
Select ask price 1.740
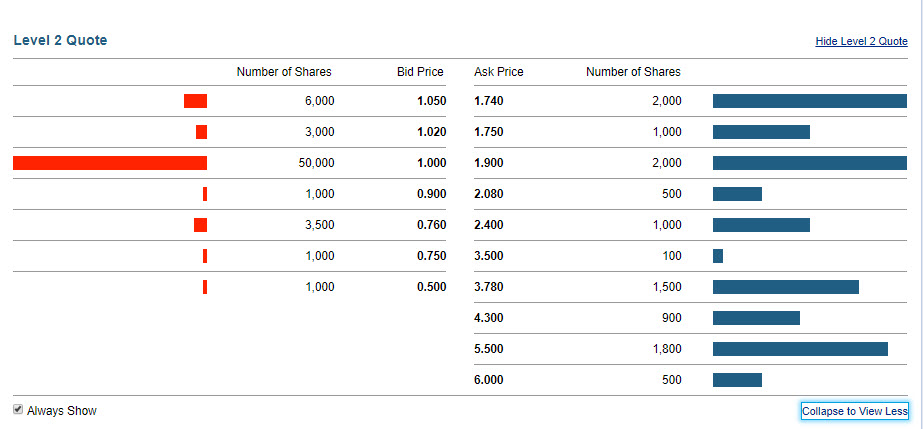click(489, 101)
